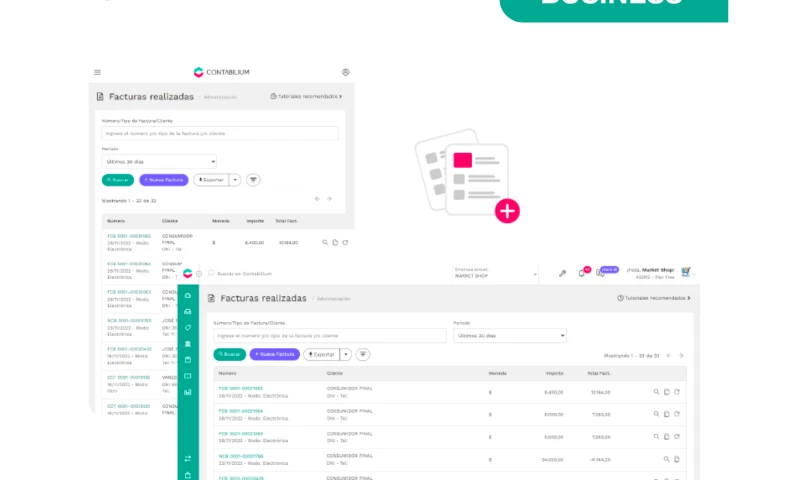Open notifications bell in desktop top bar
This screenshot has width=800, height=480.
[582, 273]
